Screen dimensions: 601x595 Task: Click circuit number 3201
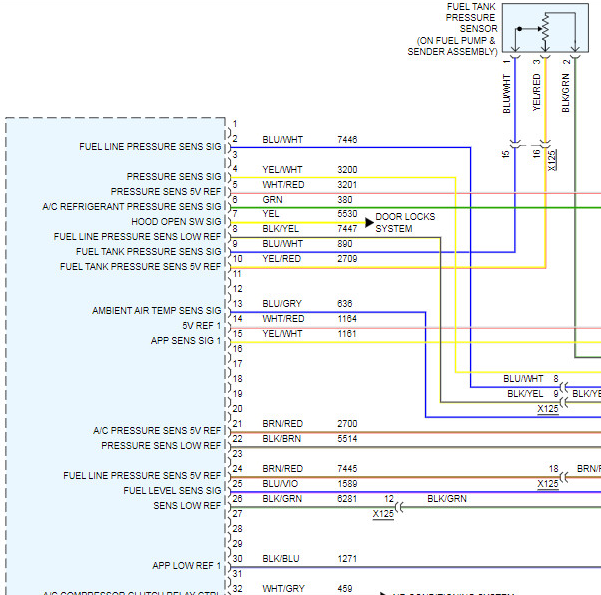click(347, 184)
